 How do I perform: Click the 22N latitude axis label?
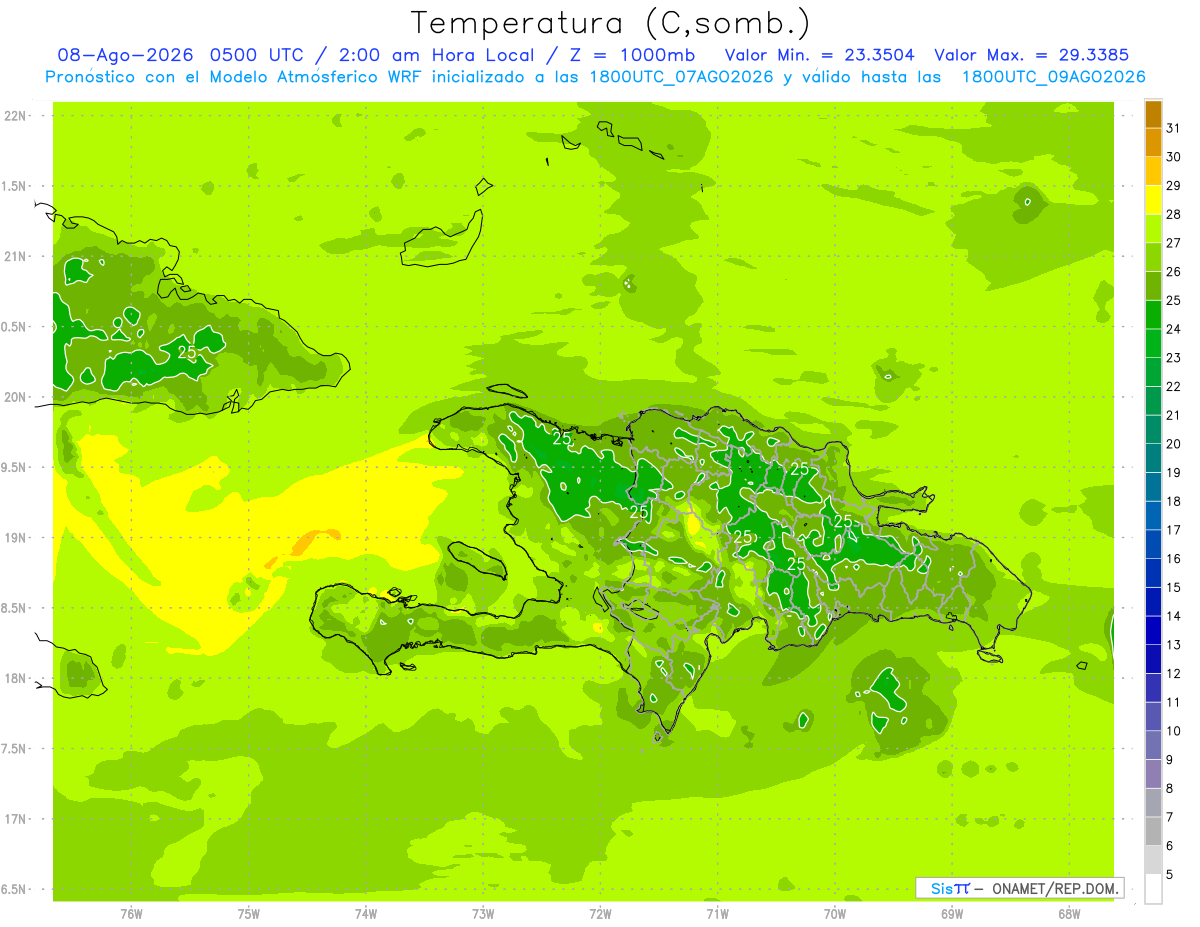[x=16, y=116]
